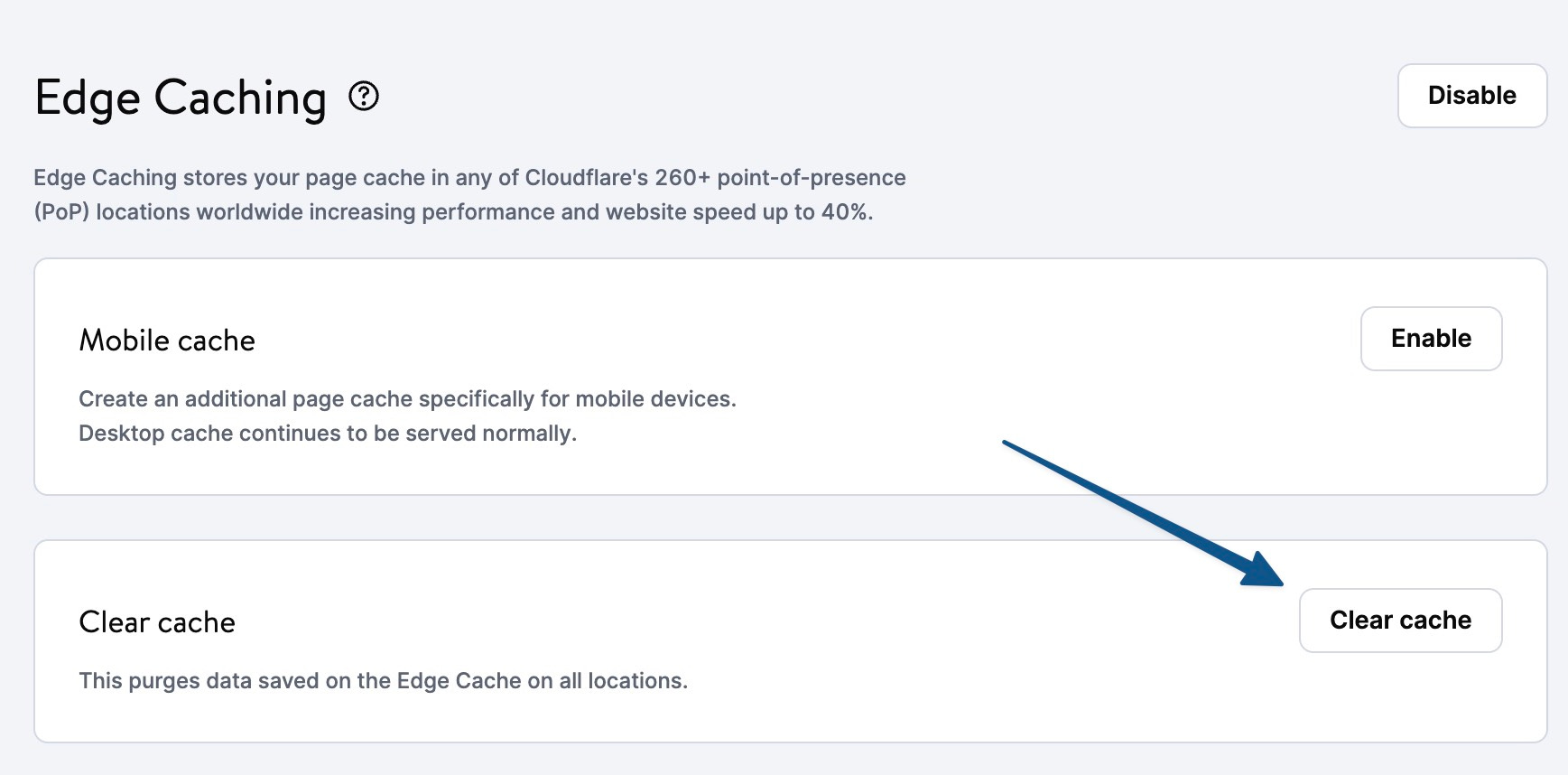Click the Enable button in Mobile cache row
Image resolution: width=1568 pixels, height=775 pixels.
[1431, 339]
